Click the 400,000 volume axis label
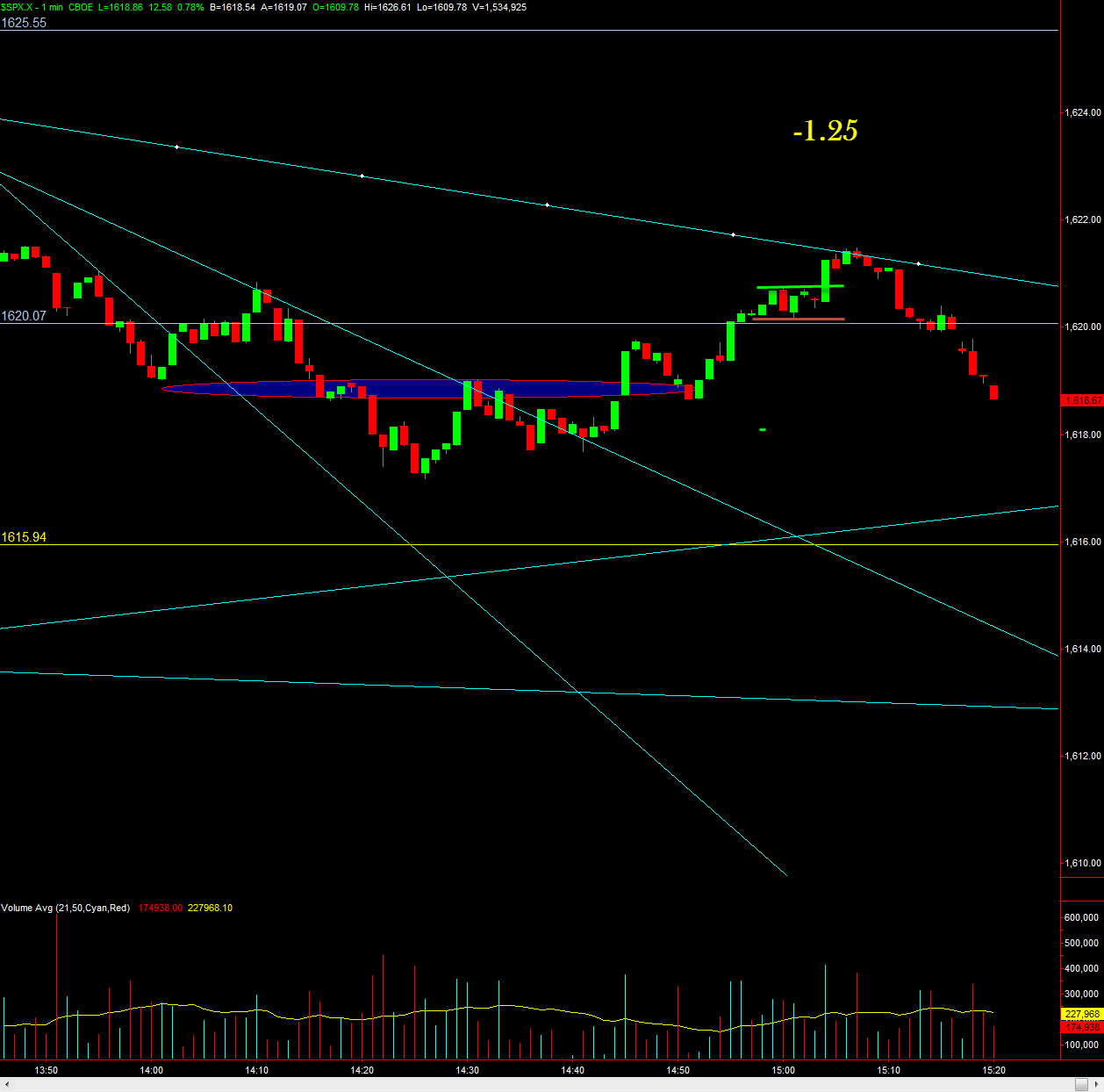This screenshot has height=1092, width=1104. [x=1081, y=968]
